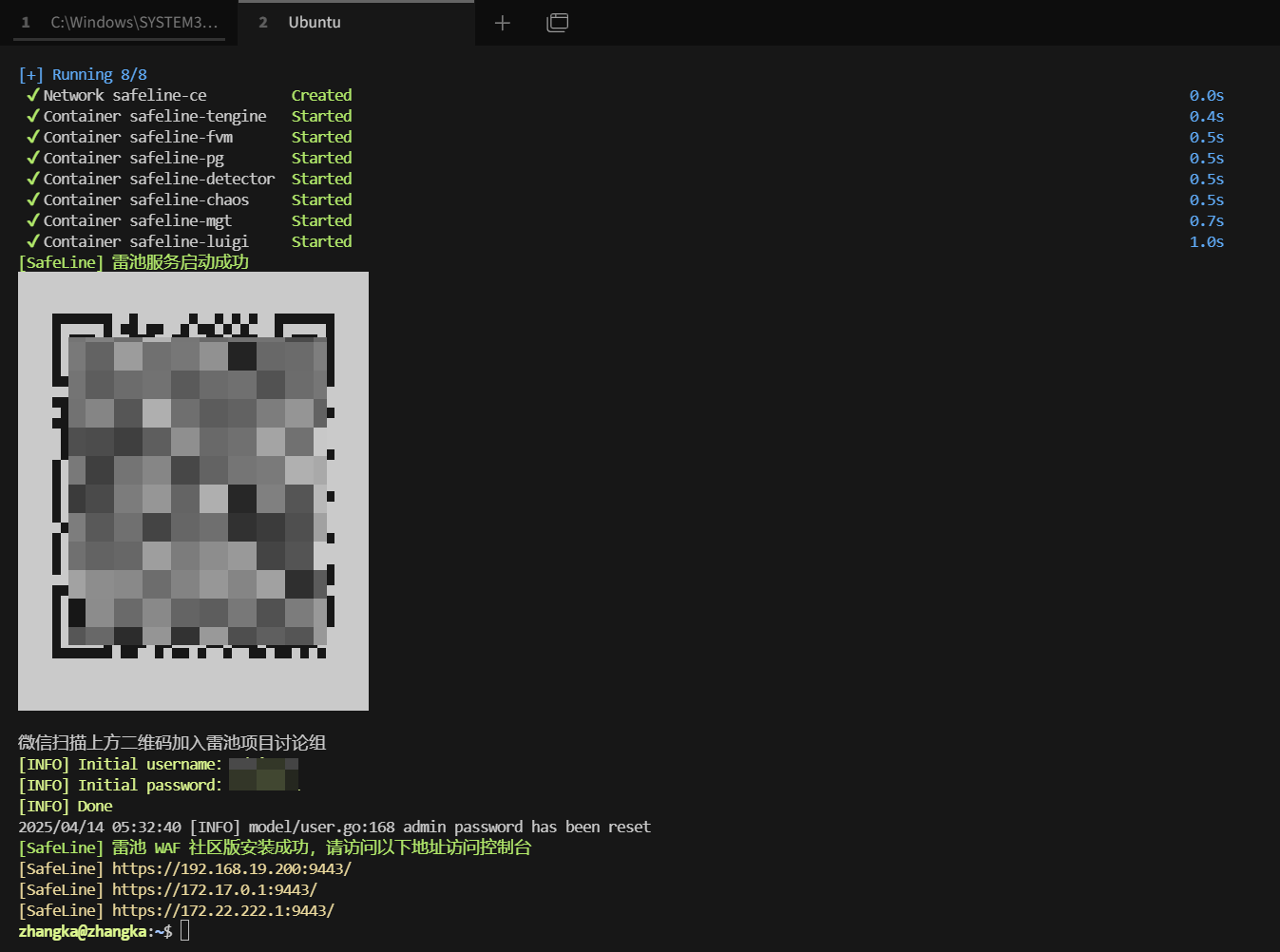
Task: Click the blurred QR code image
Action: [193, 491]
